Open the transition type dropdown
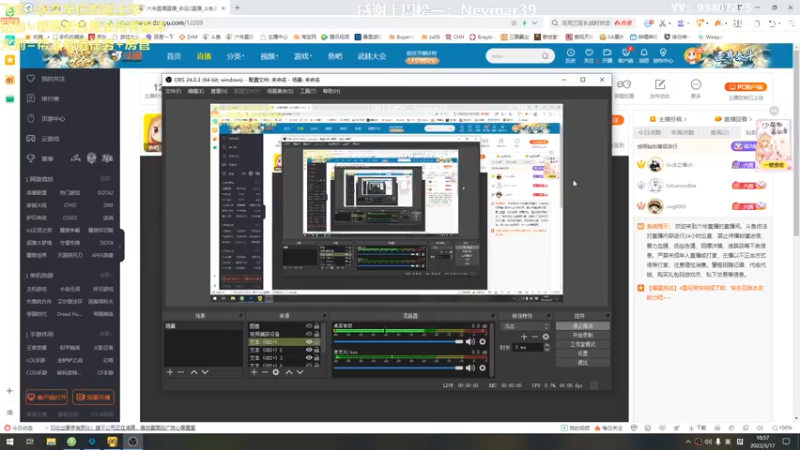The height and width of the screenshot is (450, 800). pos(526,327)
